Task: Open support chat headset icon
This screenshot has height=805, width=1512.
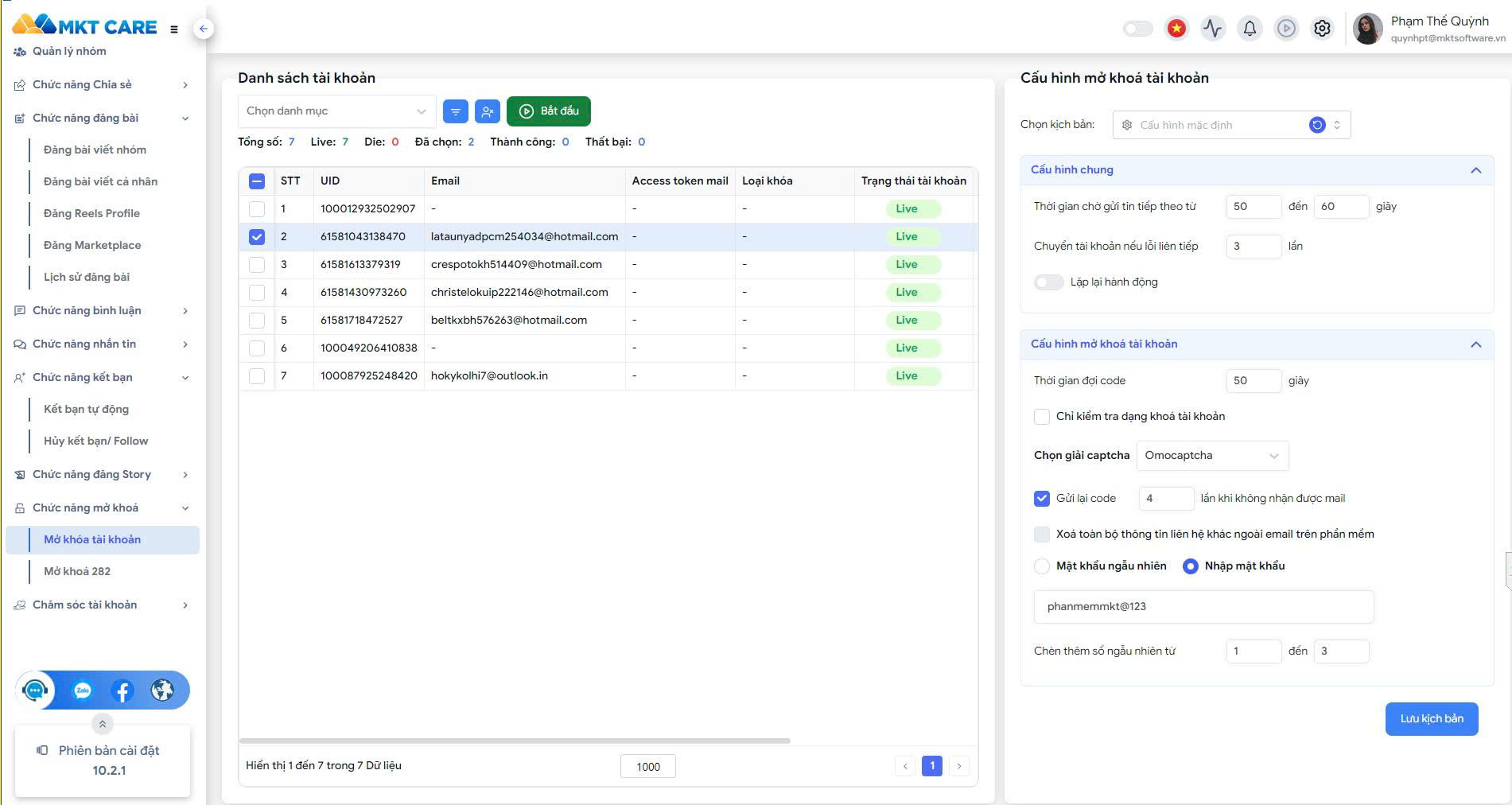Action: pyautogui.click(x=35, y=690)
